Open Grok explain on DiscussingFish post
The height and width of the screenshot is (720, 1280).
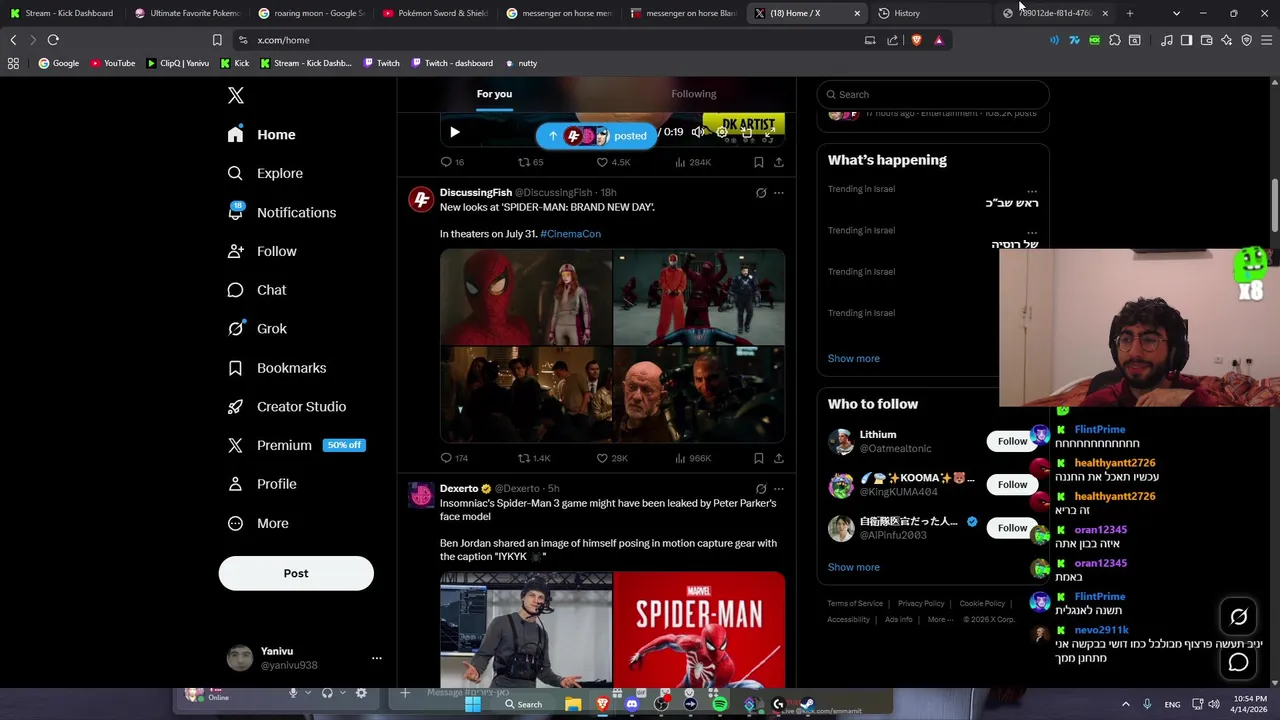pyautogui.click(x=761, y=193)
